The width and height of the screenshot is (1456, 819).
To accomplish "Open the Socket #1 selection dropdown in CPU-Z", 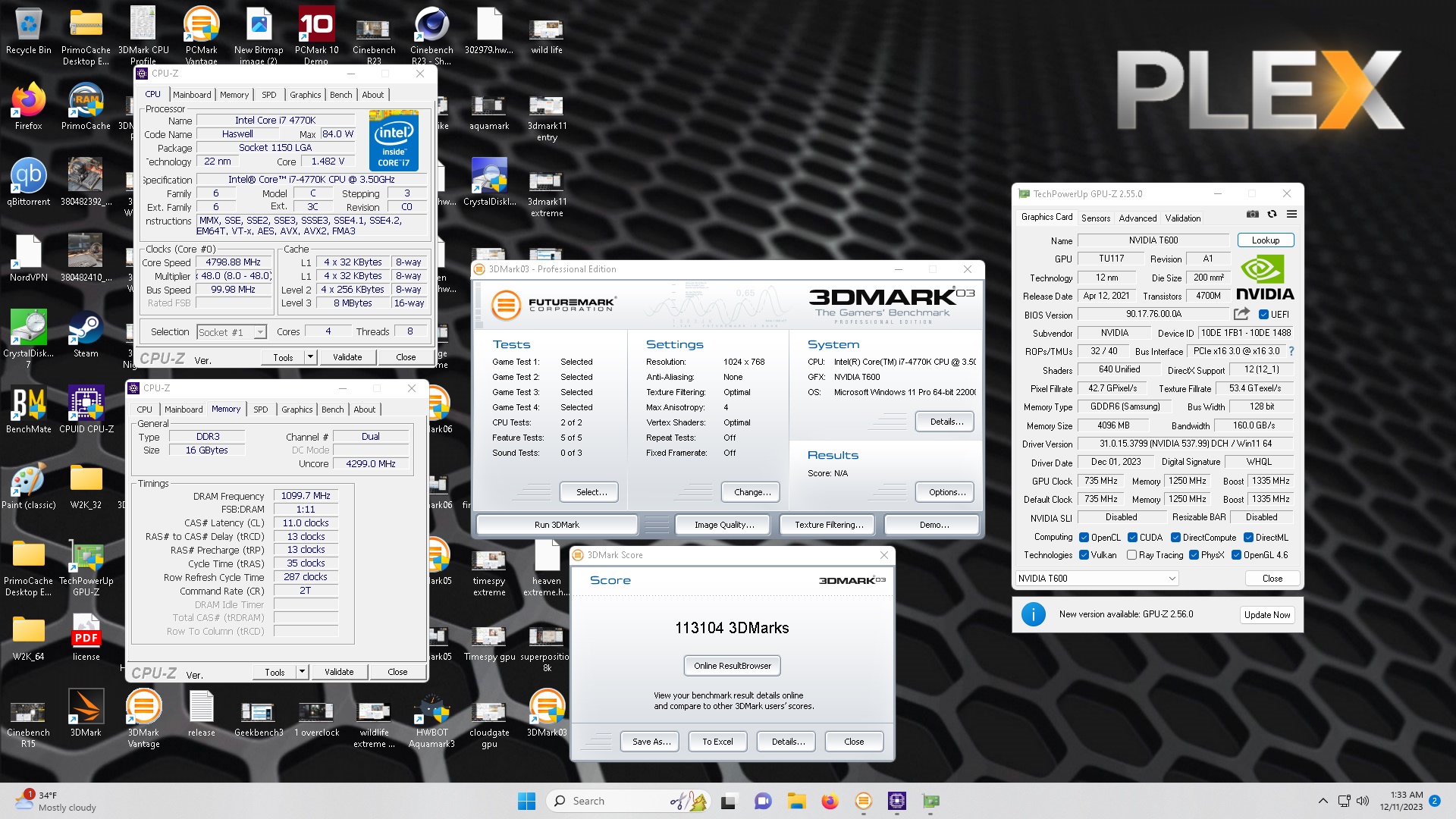I will [231, 332].
